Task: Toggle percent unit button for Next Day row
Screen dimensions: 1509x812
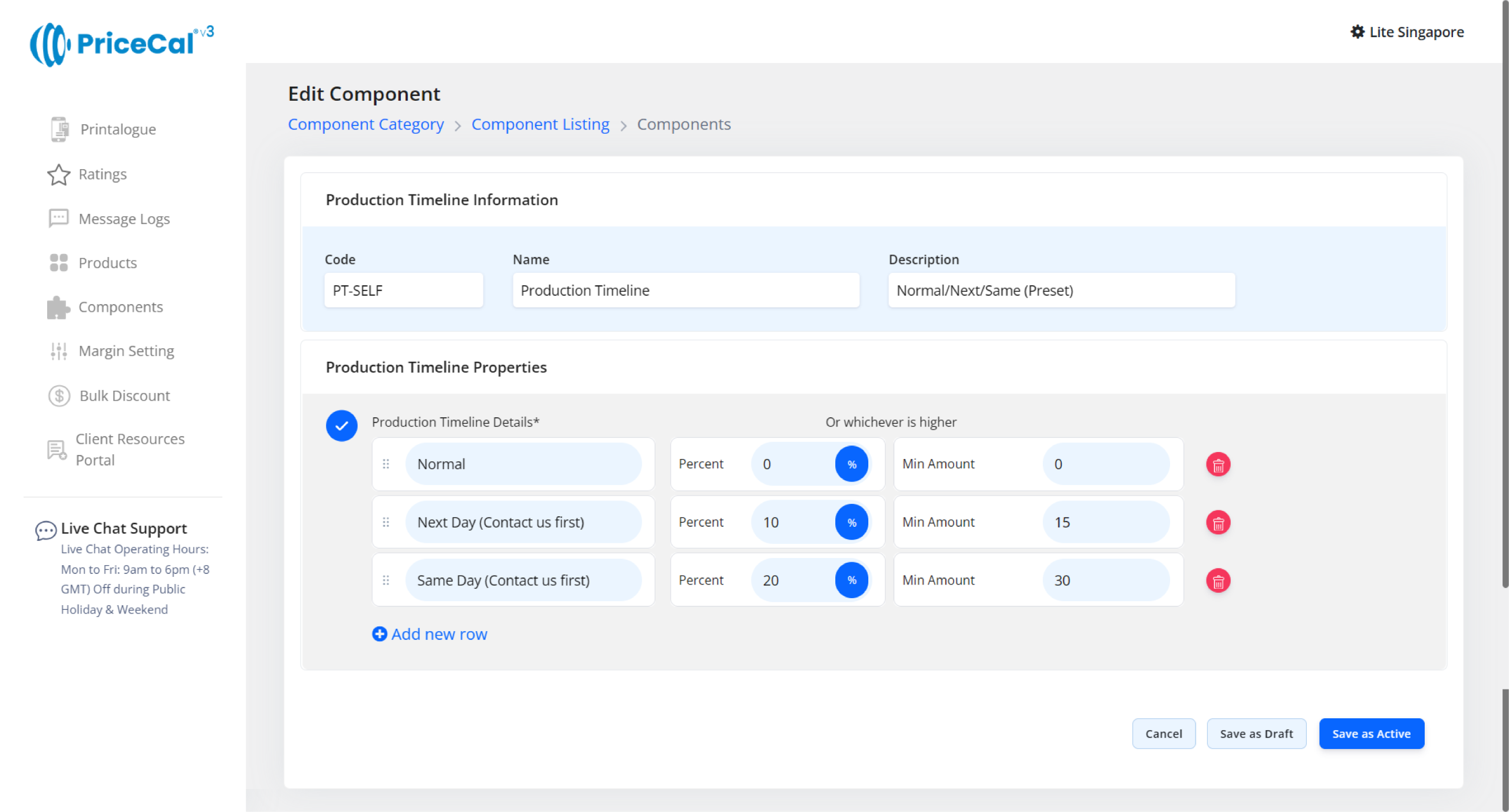Action: tap(851, 523)
